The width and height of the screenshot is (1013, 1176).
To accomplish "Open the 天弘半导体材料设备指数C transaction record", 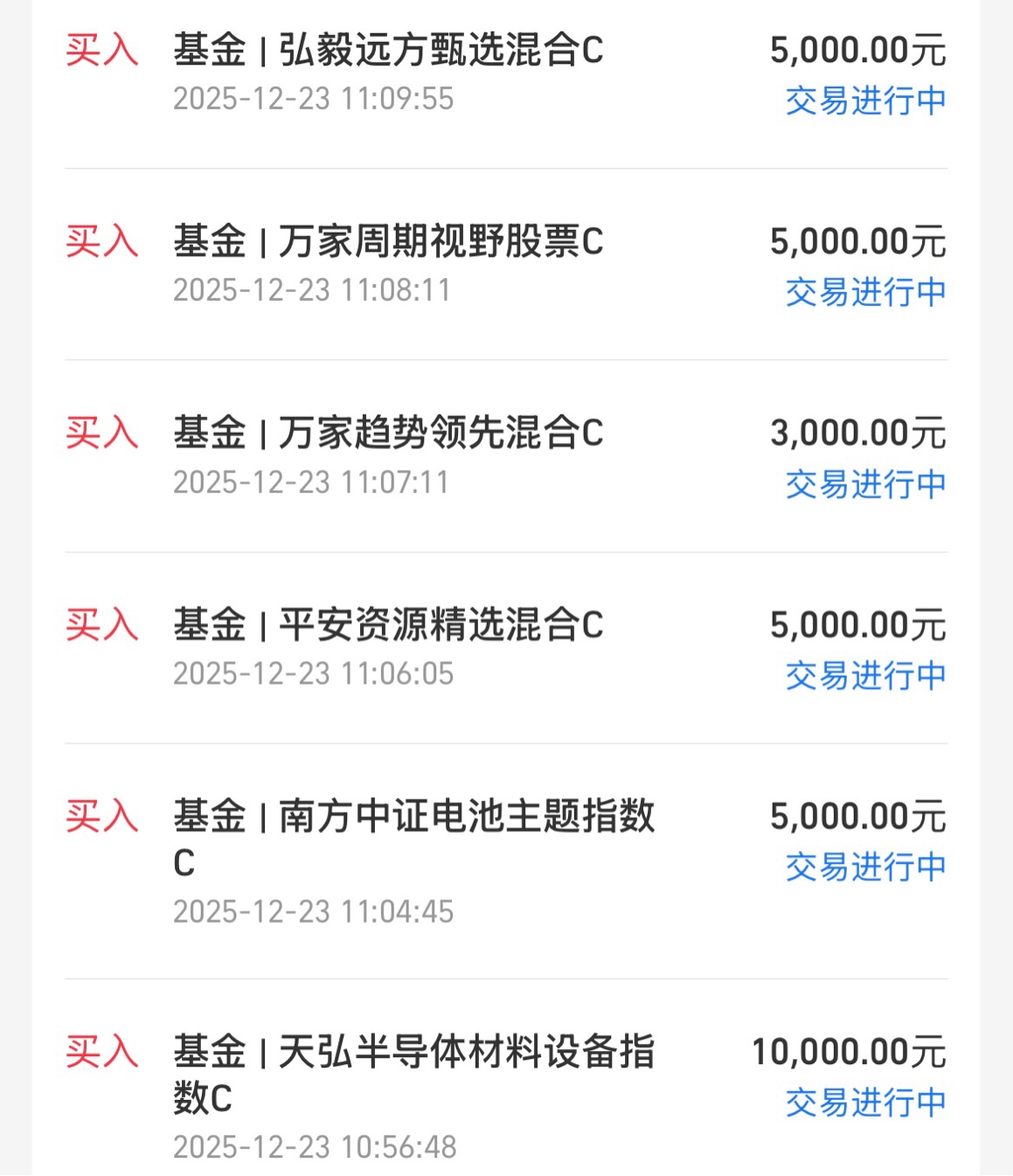I will [x=506, y=1078].
